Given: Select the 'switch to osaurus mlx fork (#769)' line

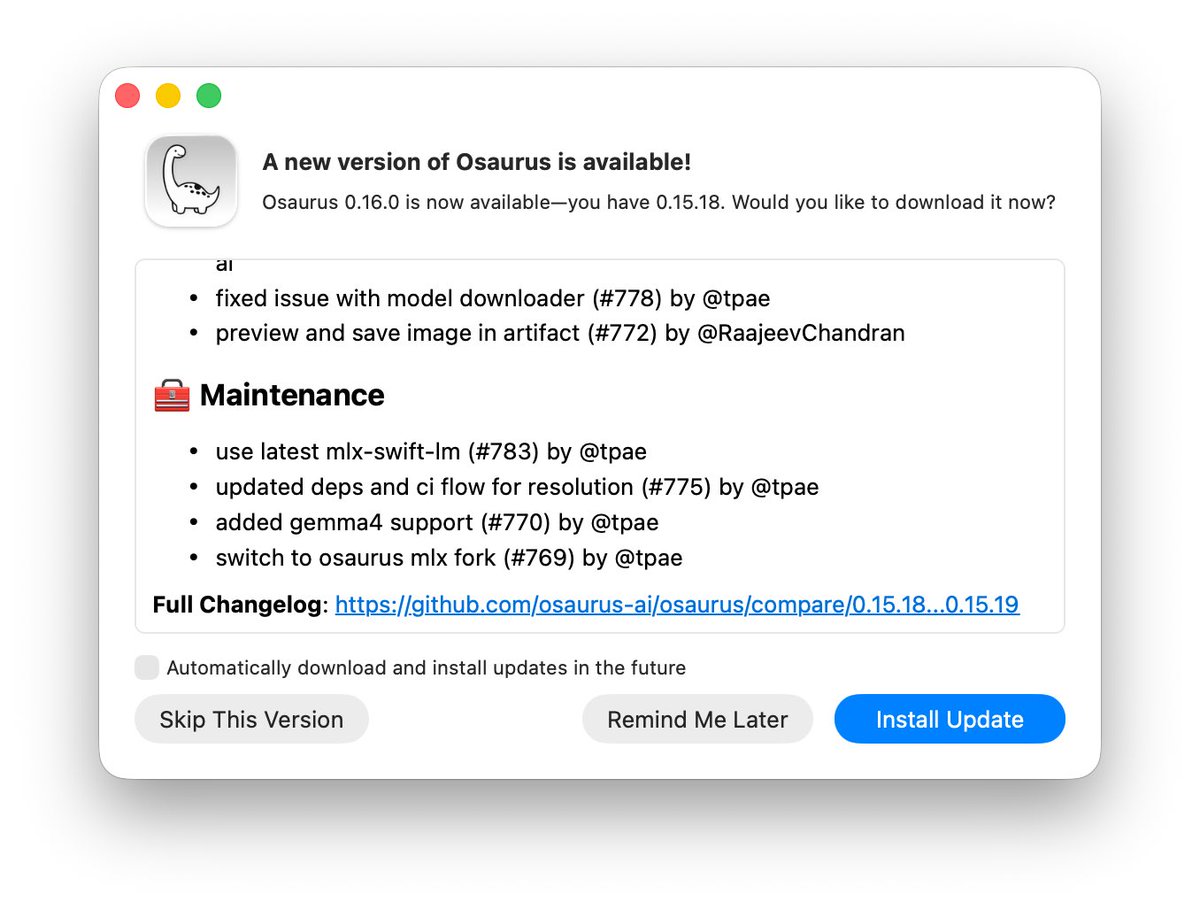Looking at the screenshot, I should (x=449, y=557).
